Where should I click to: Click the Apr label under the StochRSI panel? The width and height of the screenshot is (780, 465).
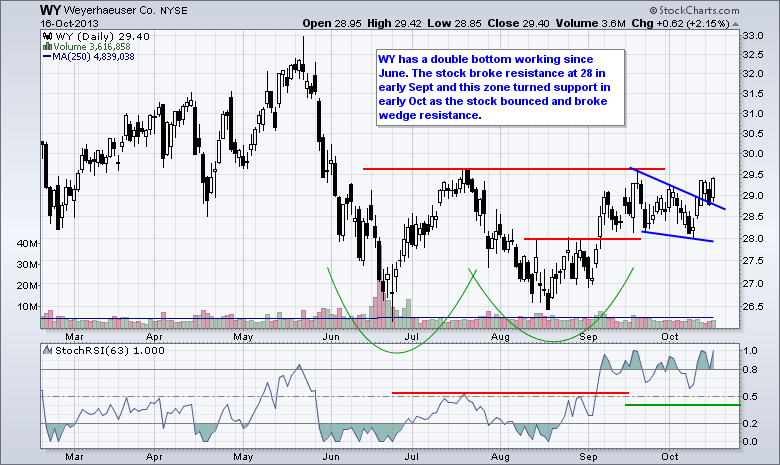(155, 457)
